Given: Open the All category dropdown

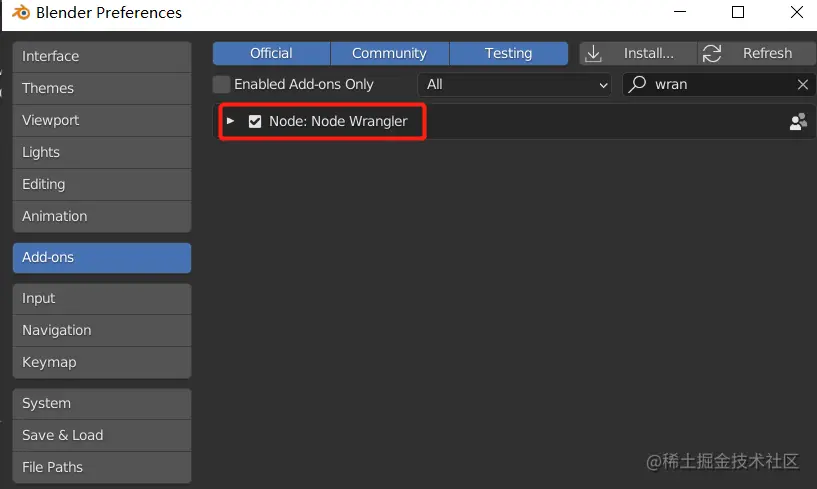Looking at the screenshot, I should pyautogui.click(x=514, y=84).
